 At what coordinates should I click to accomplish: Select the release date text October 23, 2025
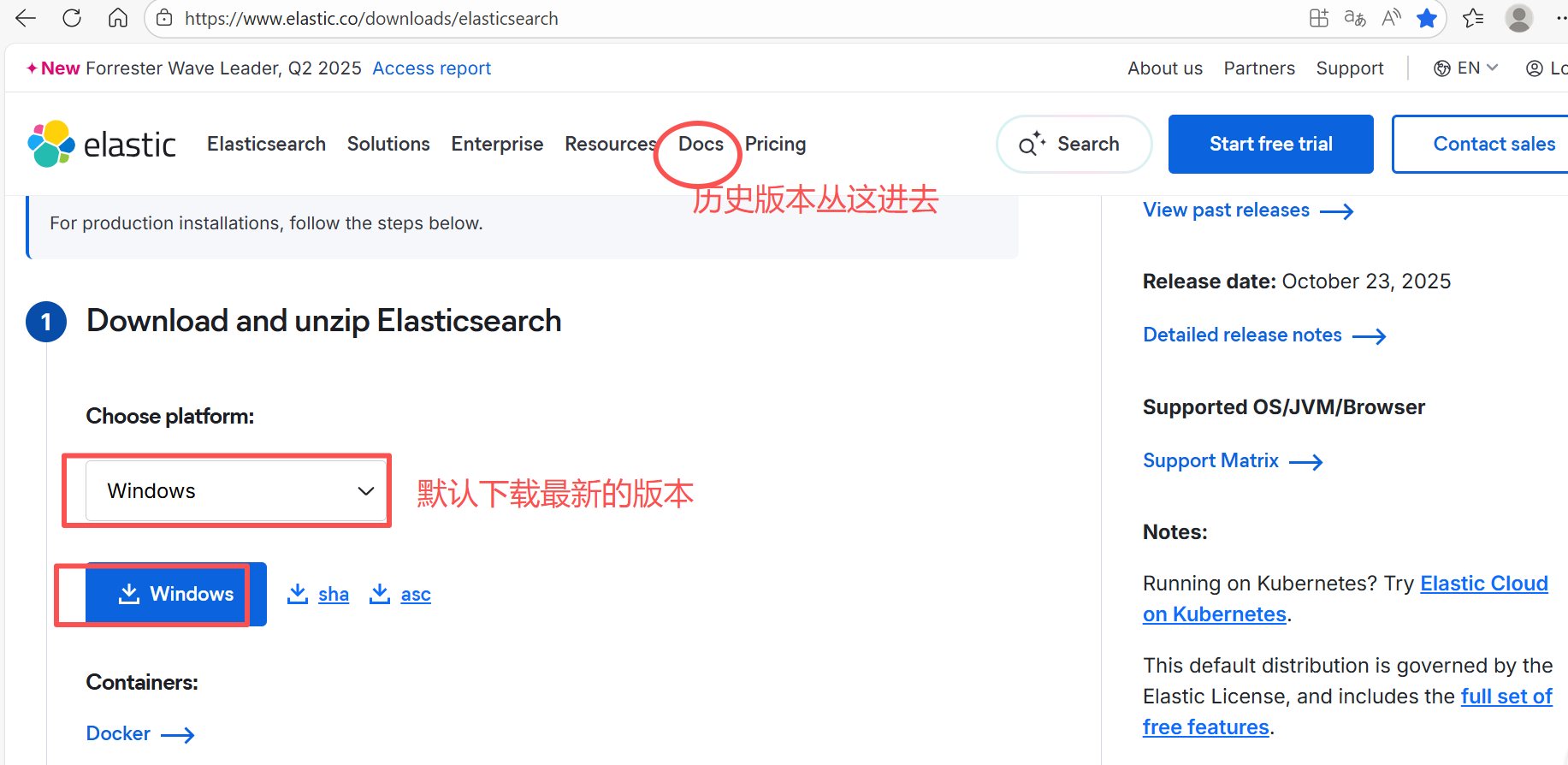1366,282
